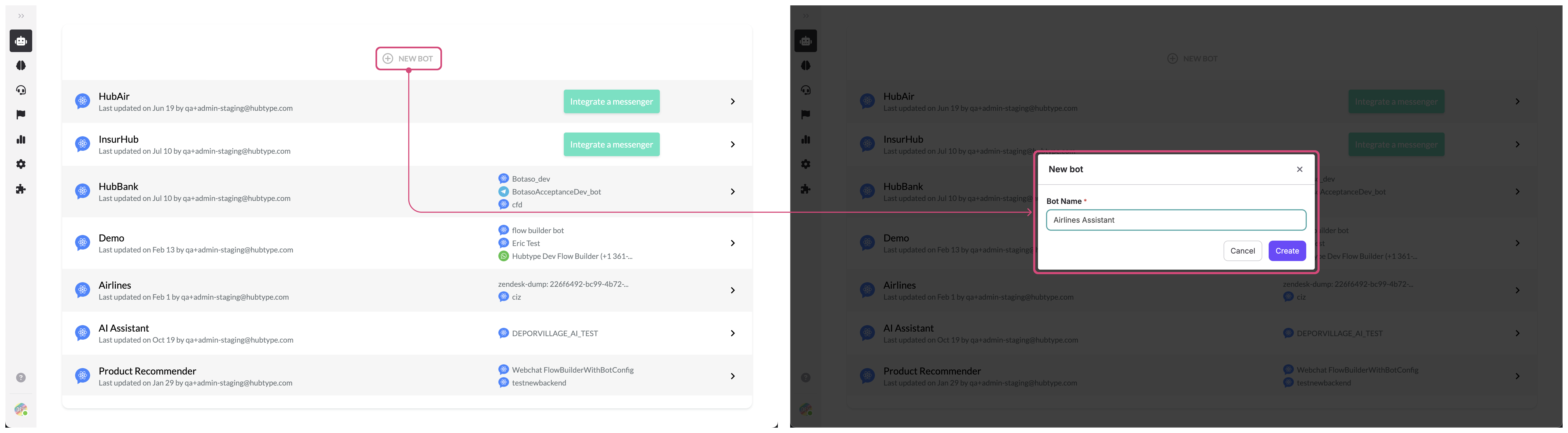Click the flag icon in the undimmed sidebar
Screen dimensions: 1568x433
[x=21, y=115]
